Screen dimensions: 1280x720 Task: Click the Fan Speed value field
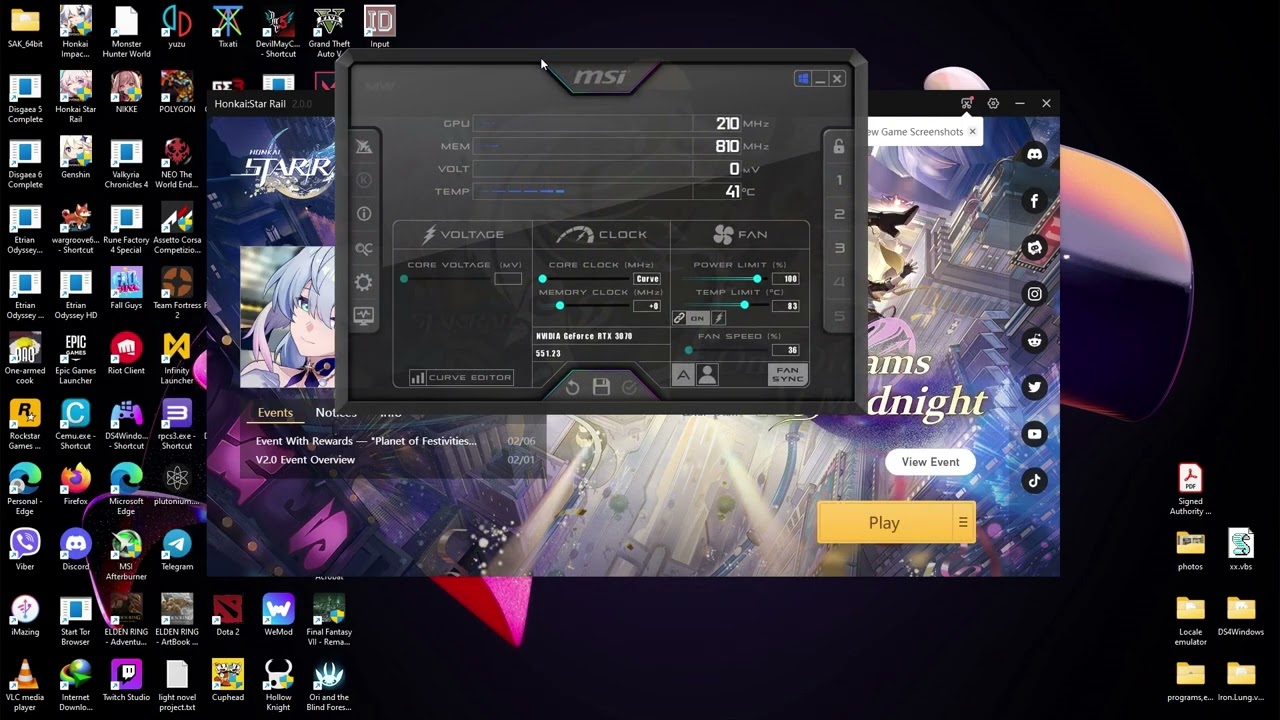pyautogui.click(x=786, y=350)
